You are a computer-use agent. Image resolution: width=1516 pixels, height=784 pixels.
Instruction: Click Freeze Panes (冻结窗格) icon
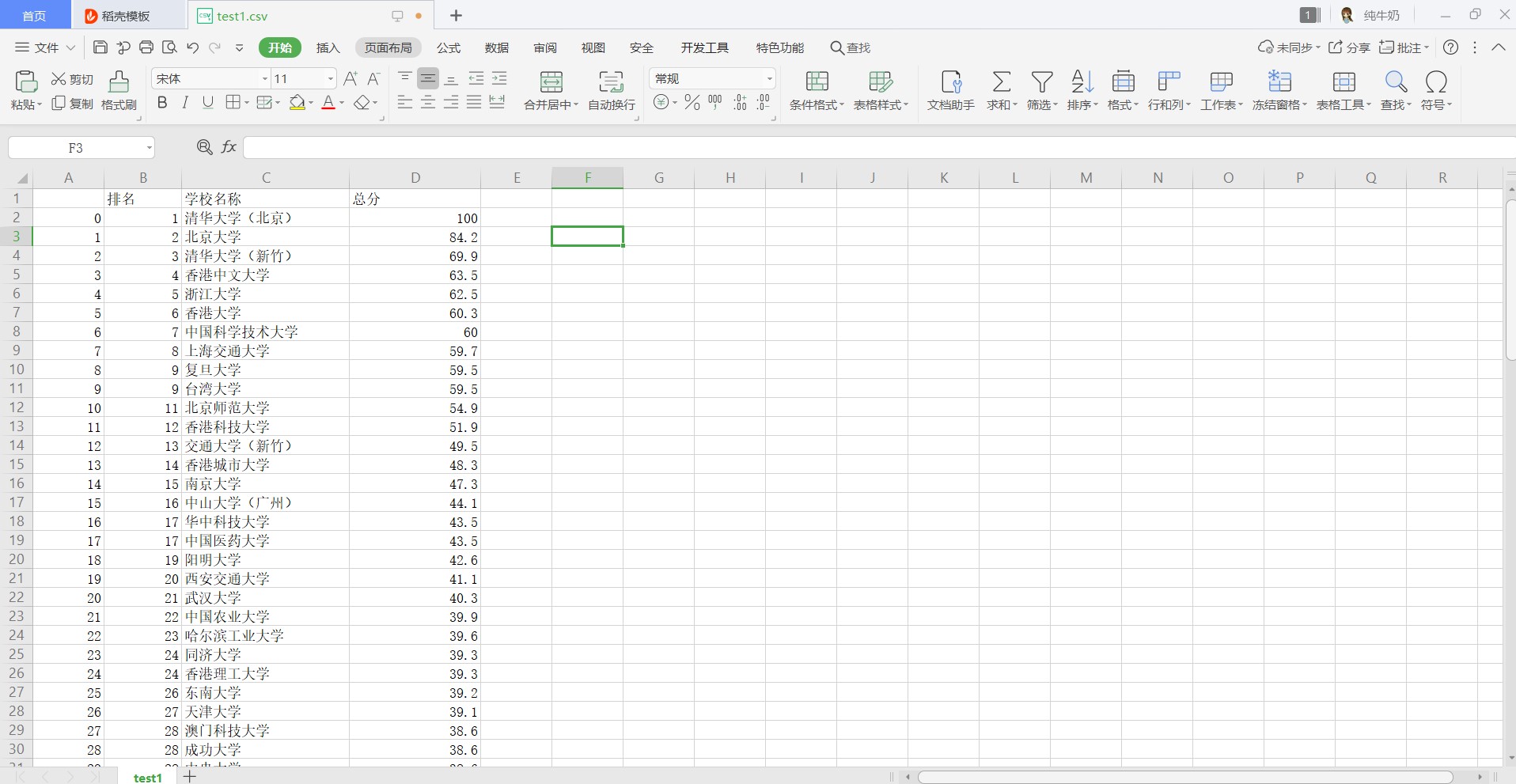(1279, 81)
